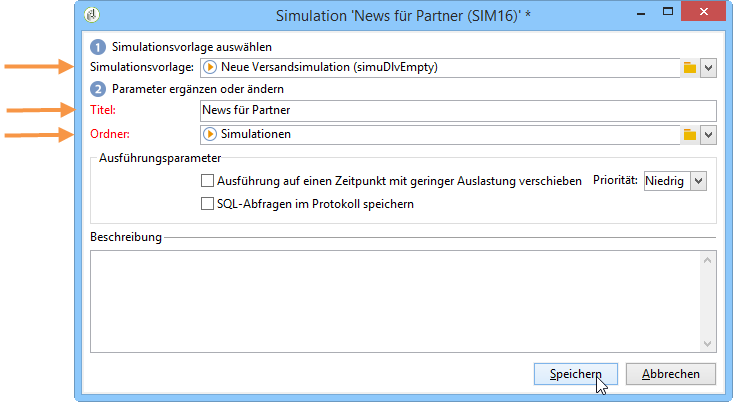747x420 pixels.
Task: Click the Abbrechen button
Action: point(670,374)
